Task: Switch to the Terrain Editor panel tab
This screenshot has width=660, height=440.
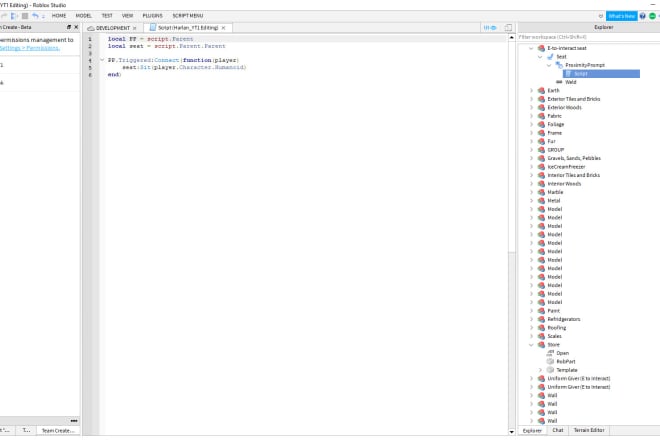Action: [589, 430]
